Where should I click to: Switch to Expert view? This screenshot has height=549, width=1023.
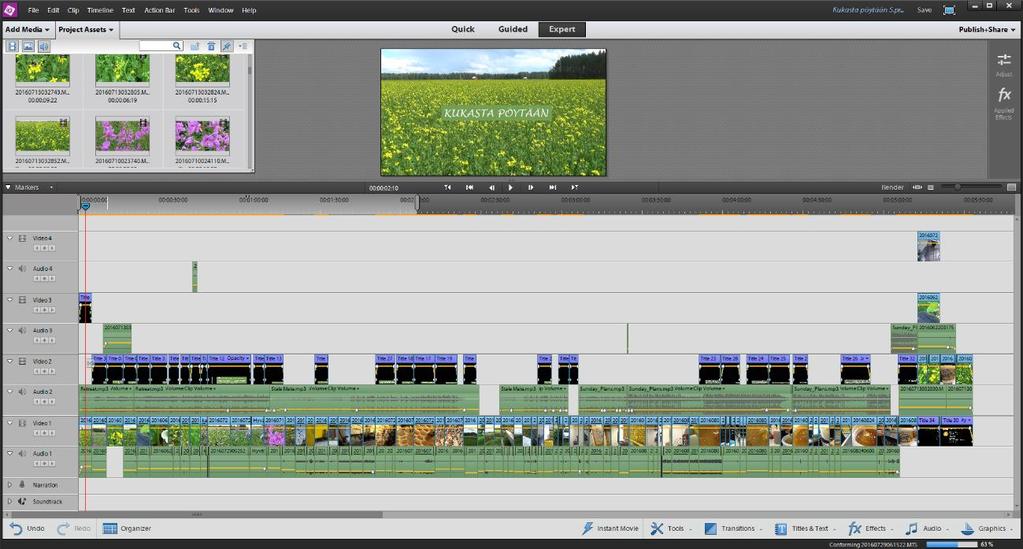pos(562,29)
